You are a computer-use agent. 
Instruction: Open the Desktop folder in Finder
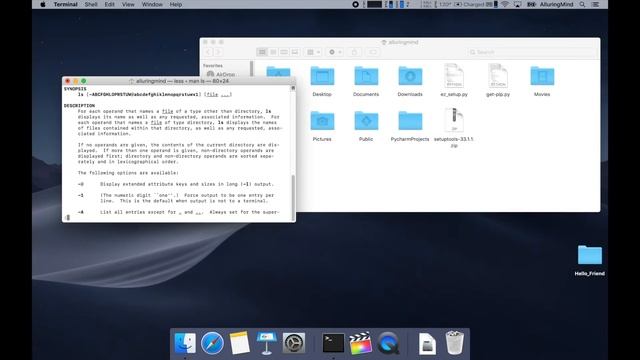322,76
